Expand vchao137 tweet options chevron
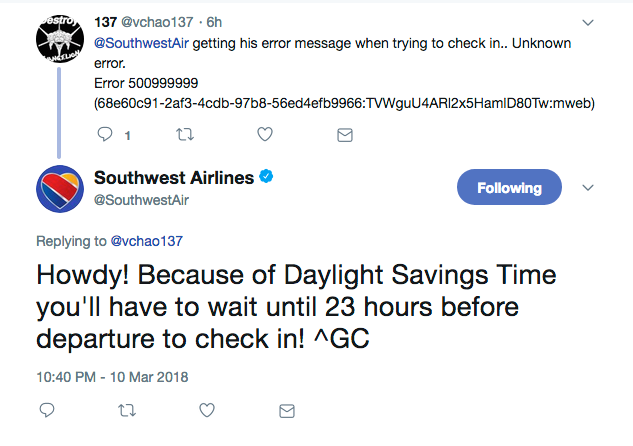Screen dimensions: 633x446 (x=588, y=21)
